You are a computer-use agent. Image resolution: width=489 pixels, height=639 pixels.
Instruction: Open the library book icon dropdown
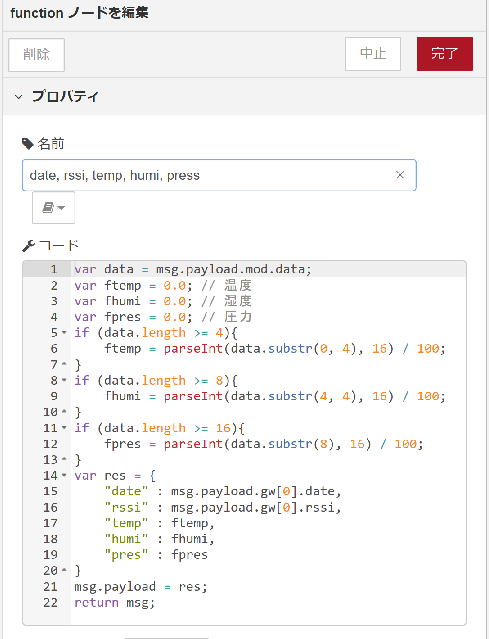pyautogui.click(x=53, y=207)
